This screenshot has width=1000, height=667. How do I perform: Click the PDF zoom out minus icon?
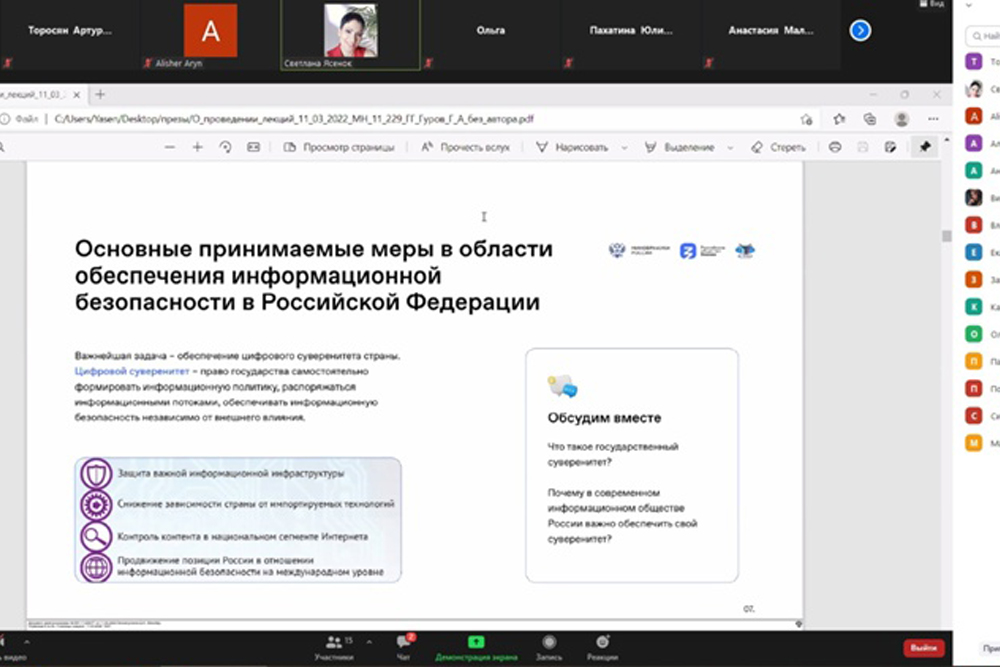[x=169, y=147]
